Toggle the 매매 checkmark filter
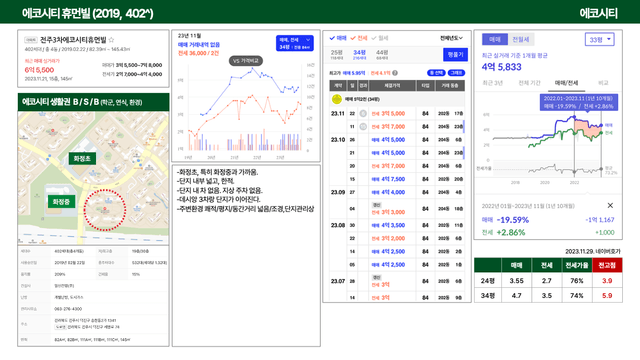Image resolution: width=640 pixels, height=360 pixels. point(338,38)
